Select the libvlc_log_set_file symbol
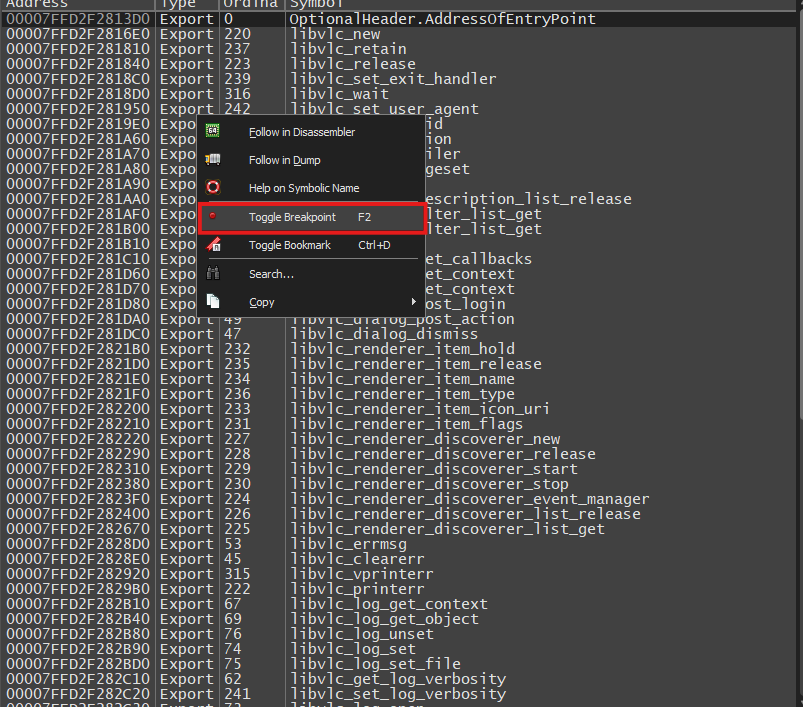The height and width of the screenshot is (707, 803). 375,664
